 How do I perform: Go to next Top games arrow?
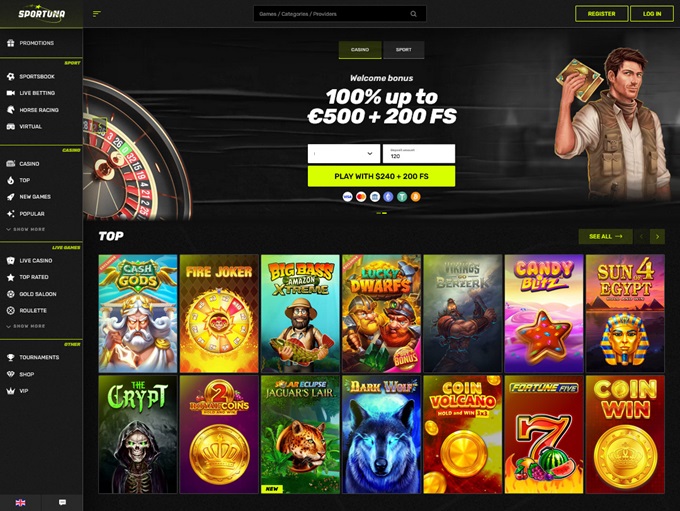point(657,236)
